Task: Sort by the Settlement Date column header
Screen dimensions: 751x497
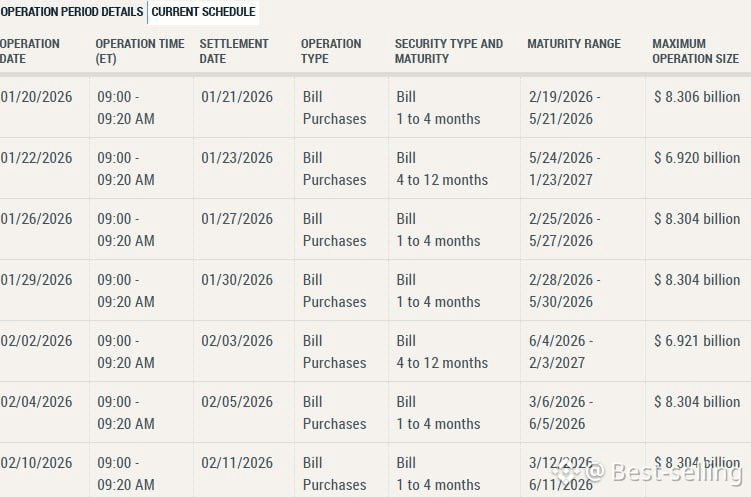Action: tap(234, 51)
